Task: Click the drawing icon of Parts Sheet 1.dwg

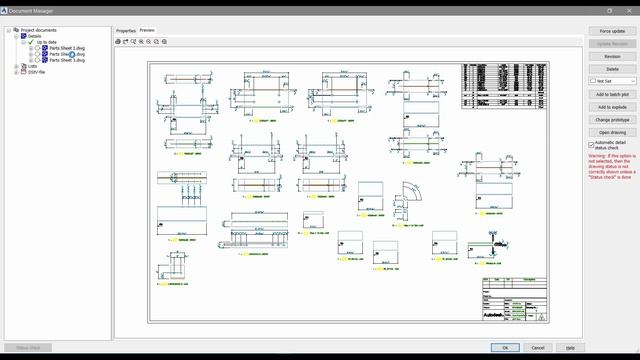Action: (45, 48)
